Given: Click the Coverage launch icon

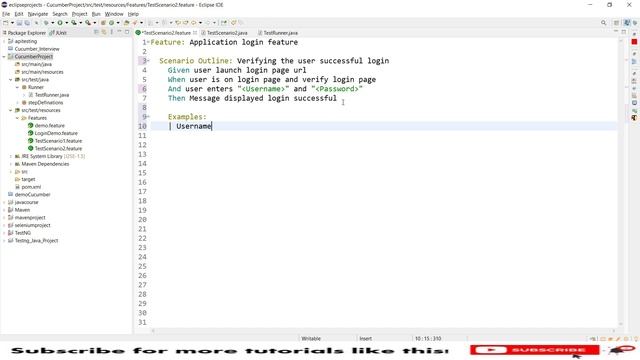Looking at the screenshot, I should [x=74, y=23].
